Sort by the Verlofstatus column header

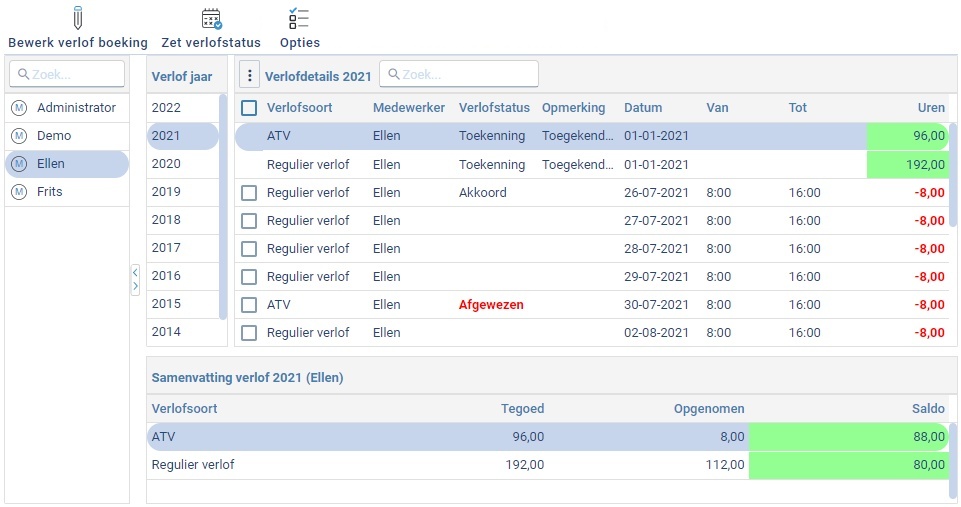click(494, 108)
